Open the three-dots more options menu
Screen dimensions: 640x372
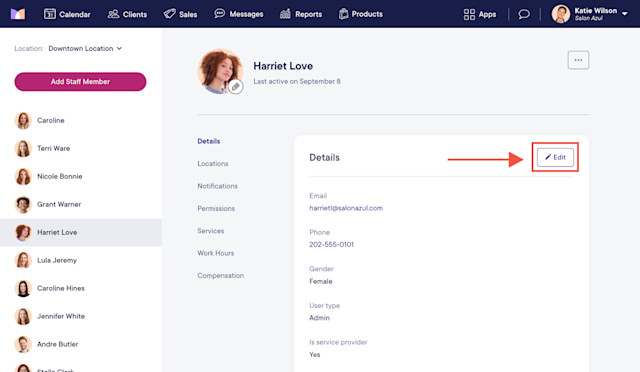pos(578,60)
